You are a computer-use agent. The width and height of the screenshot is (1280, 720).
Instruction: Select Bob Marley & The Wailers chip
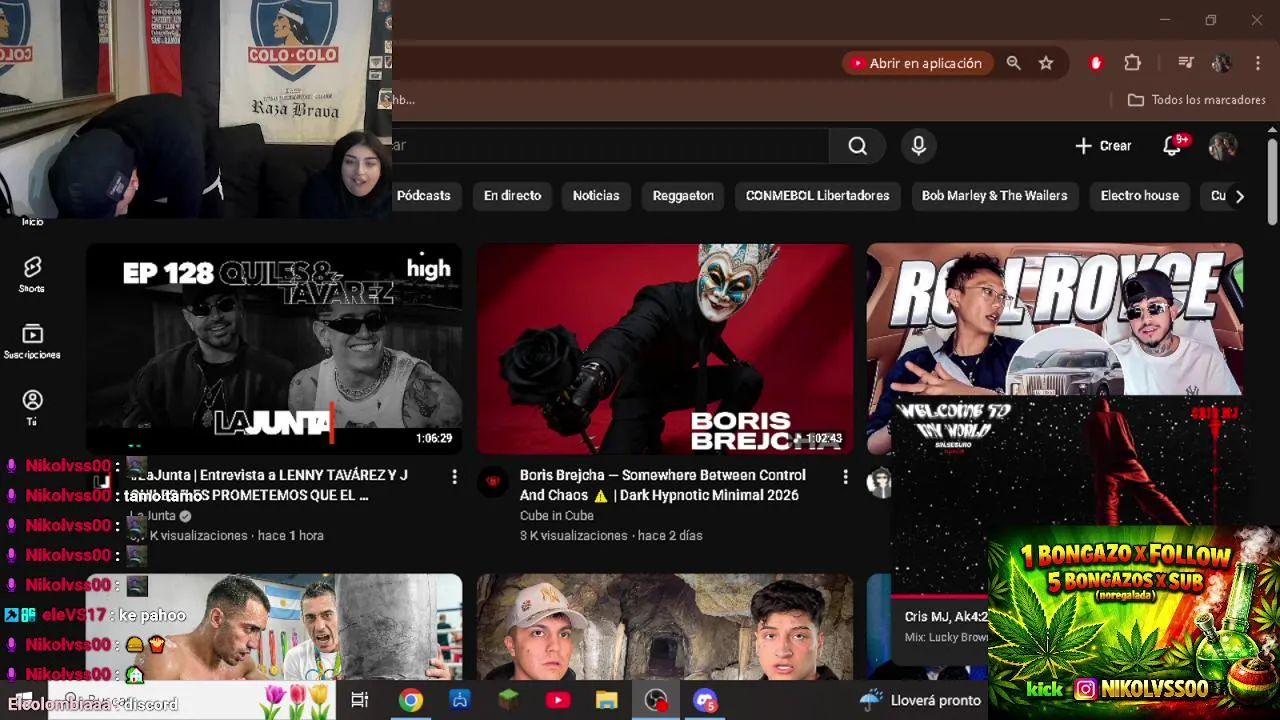994,196
